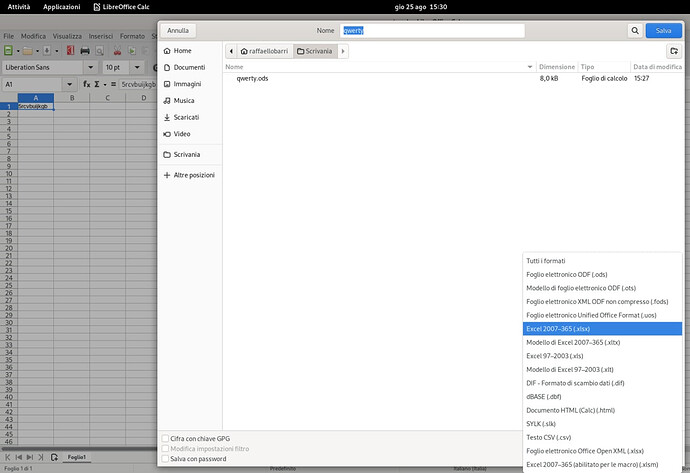
Task: Open Home in the places sidebar
Action: (x=190, y=51)
